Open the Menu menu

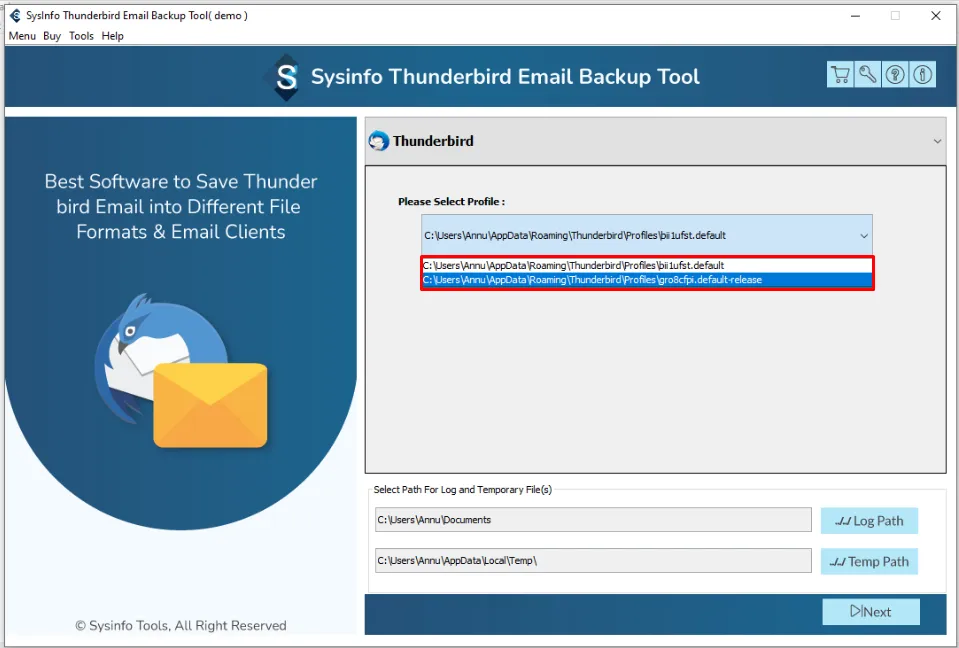tap(22, 36)
